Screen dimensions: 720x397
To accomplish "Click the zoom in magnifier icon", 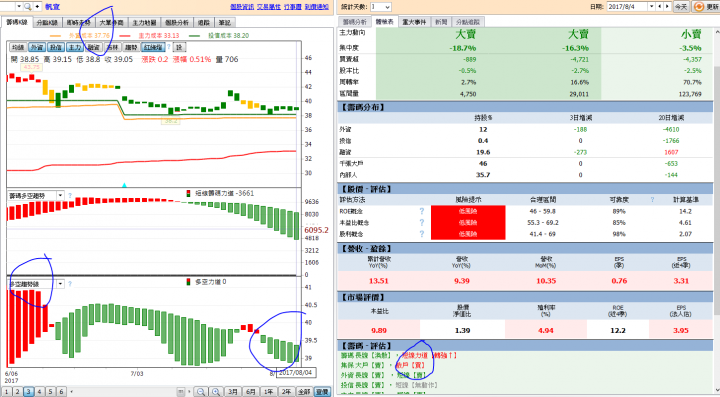I will [216, 391].
